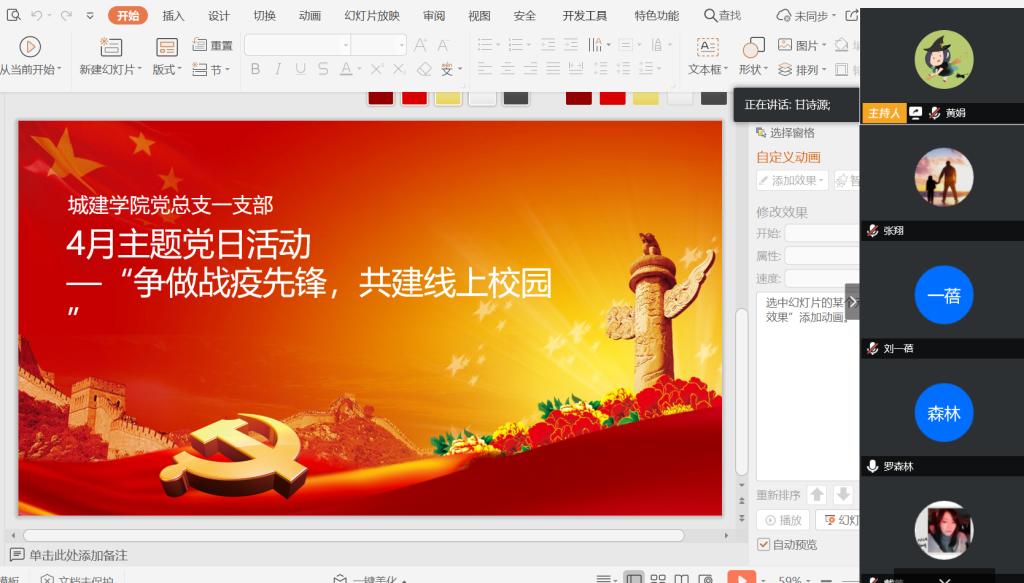Screen dimensions: 1024x583
Task: Open the font size combo box
Action: (379, 45)
